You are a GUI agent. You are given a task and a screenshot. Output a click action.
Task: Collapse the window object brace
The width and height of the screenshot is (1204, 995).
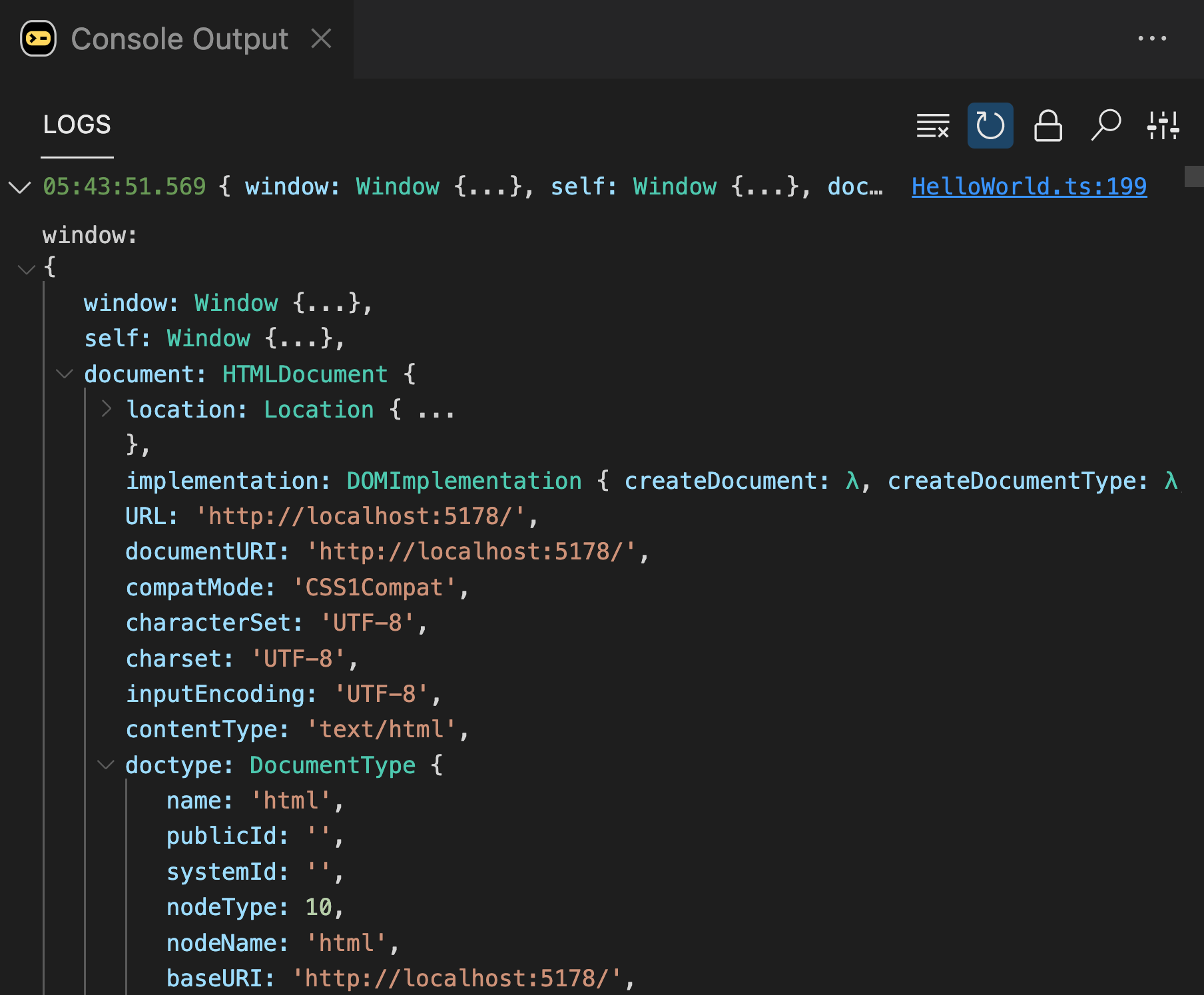[27, 269]
